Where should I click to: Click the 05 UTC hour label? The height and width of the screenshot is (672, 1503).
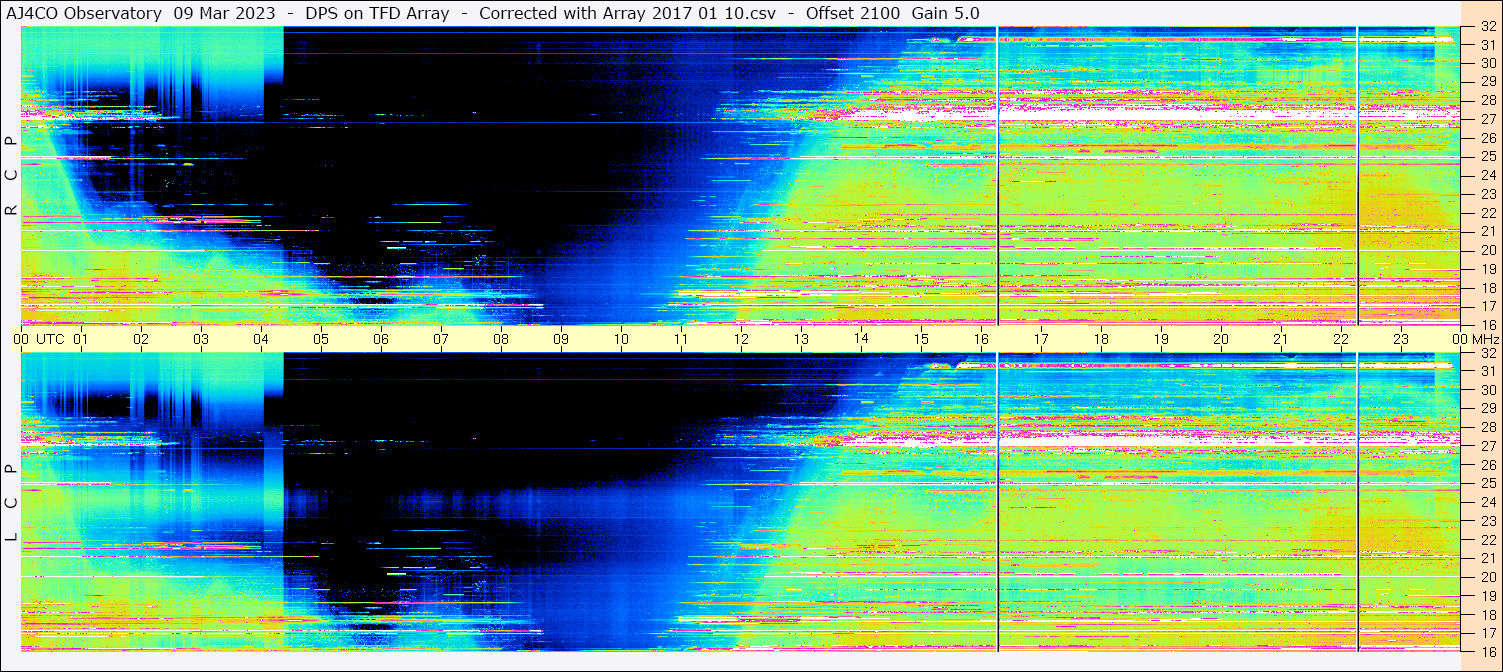(x=321, y=339)
